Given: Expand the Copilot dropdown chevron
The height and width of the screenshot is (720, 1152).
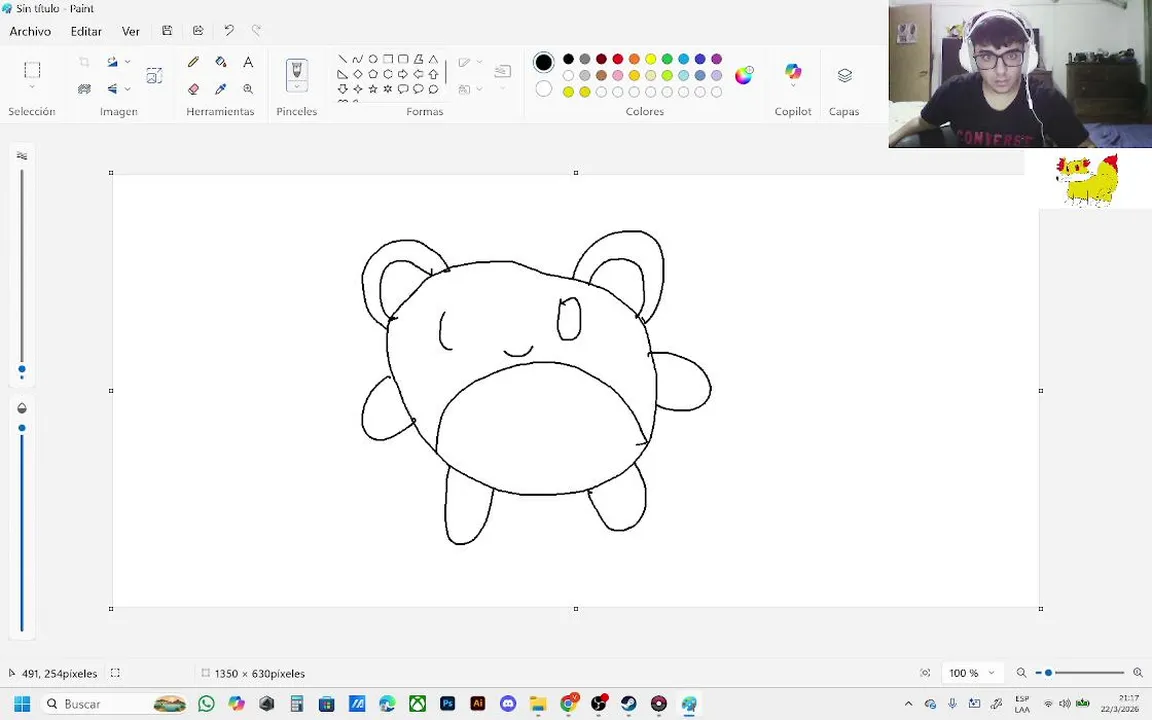Looking at the screenshot, I should click(x=793, y=86).
